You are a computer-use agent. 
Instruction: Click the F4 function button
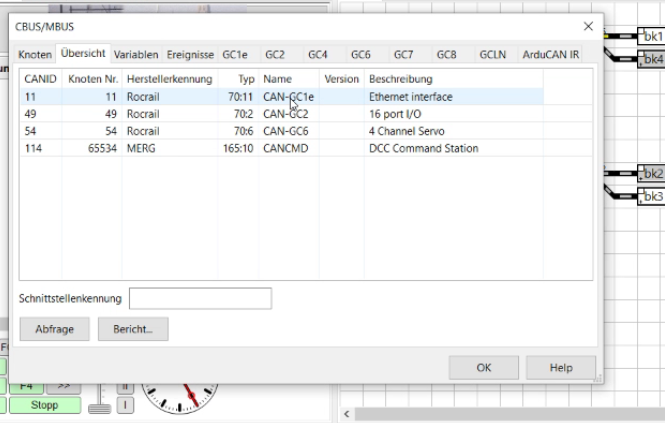[x=26, y=385]
